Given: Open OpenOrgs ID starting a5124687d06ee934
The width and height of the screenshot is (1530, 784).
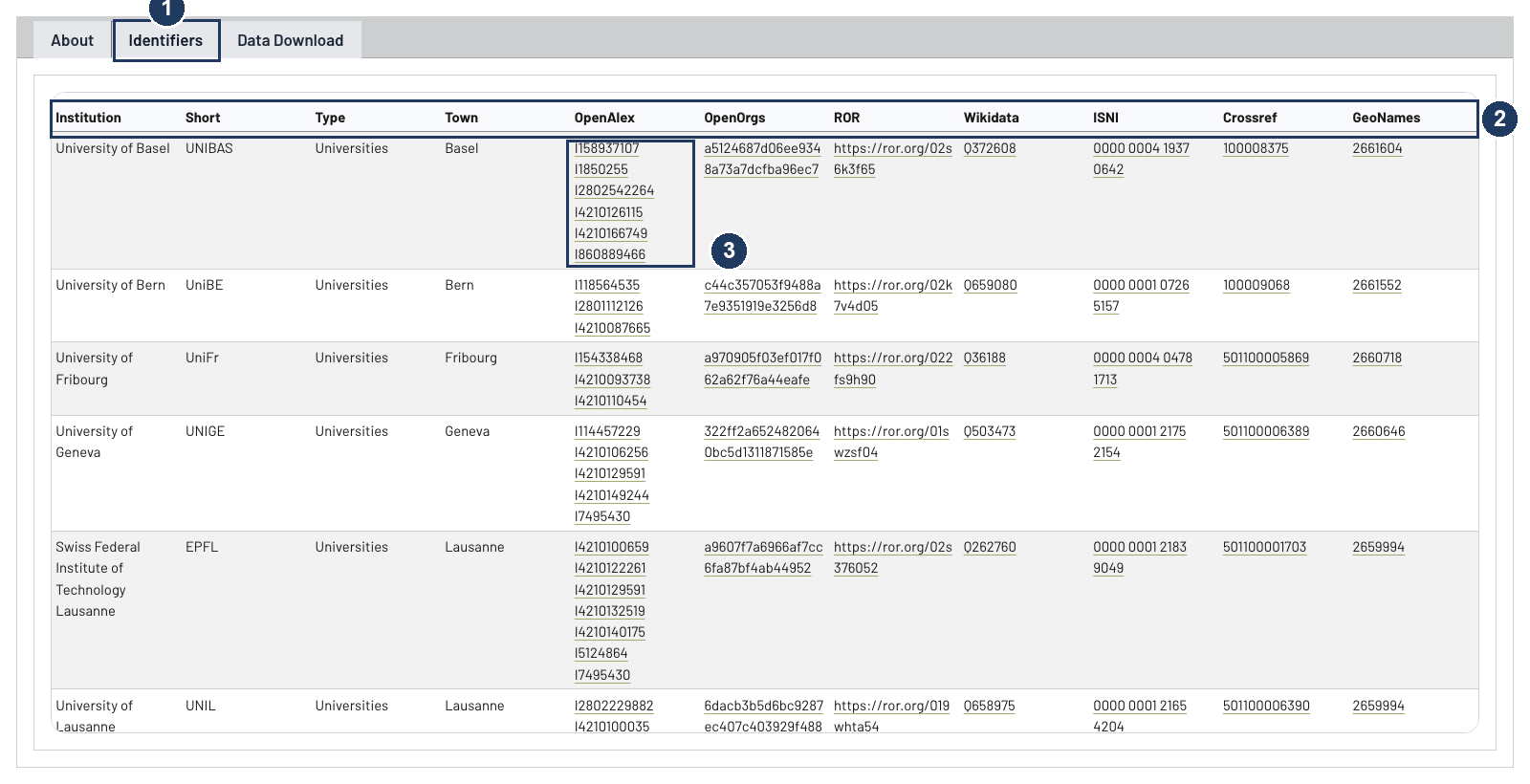Looking at the screenshot, I should [x=762, y=159].
